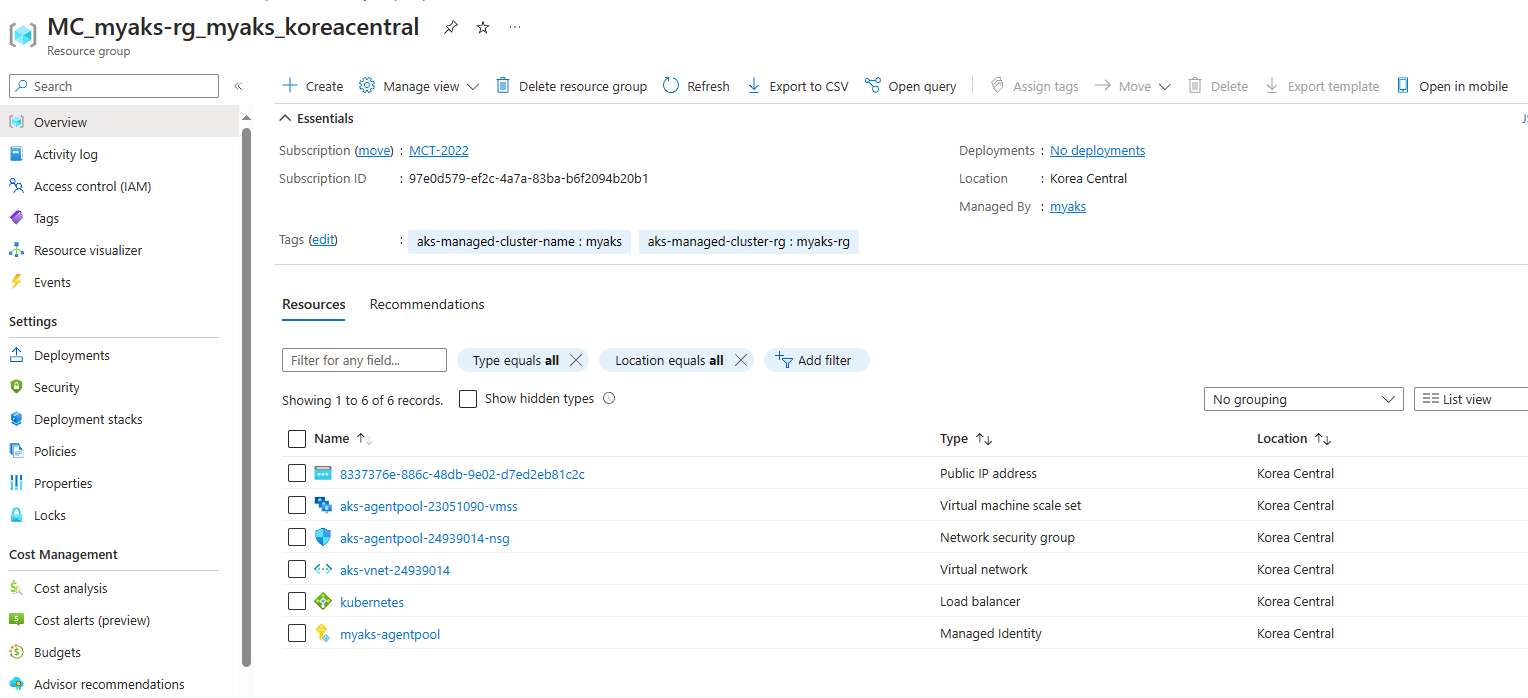Add resource group to favorites star
This screenshot has width=1528, height=698.
[483, 28]
